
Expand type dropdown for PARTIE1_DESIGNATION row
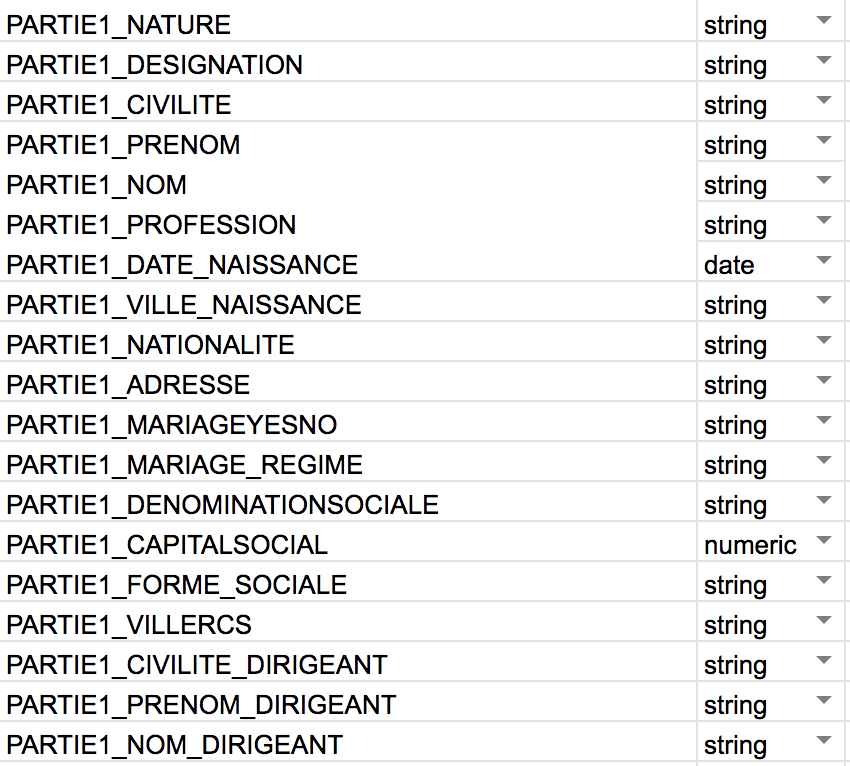[x=823, y=60]
